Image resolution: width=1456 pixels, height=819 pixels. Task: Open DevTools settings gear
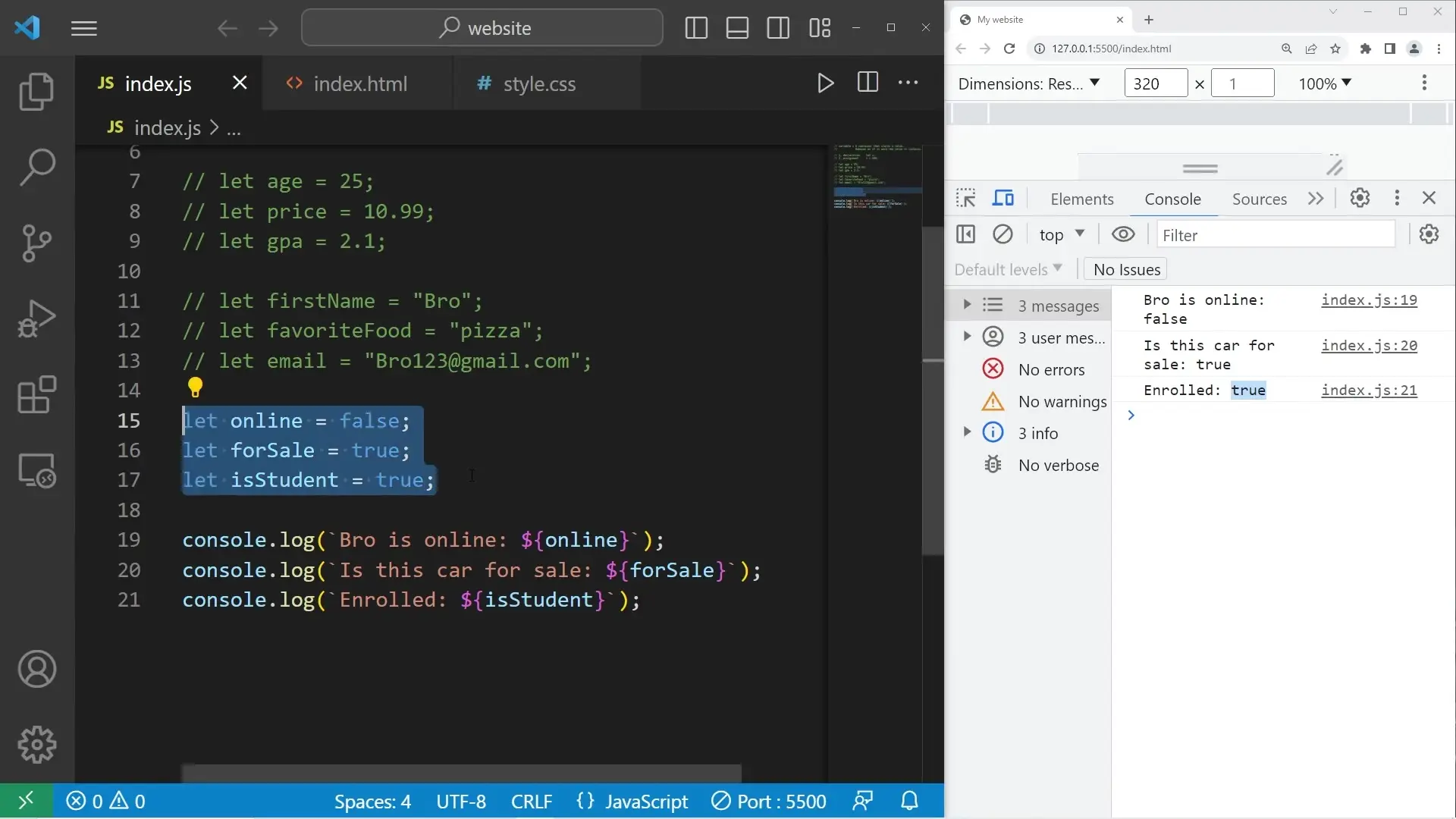1360,198
